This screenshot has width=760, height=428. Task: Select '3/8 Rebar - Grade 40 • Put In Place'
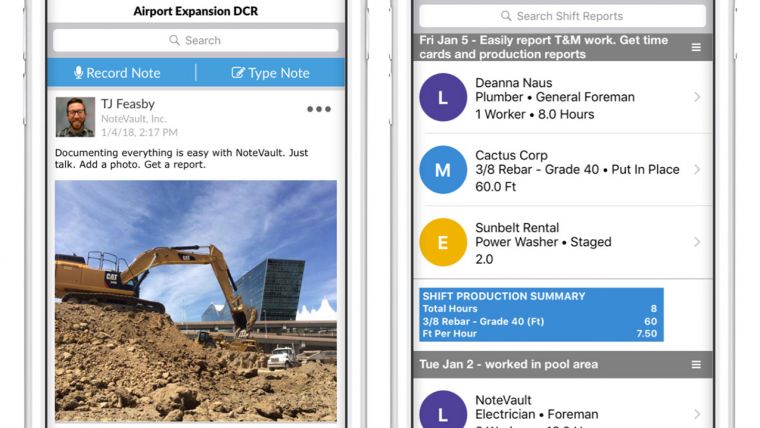pos(577,170)
